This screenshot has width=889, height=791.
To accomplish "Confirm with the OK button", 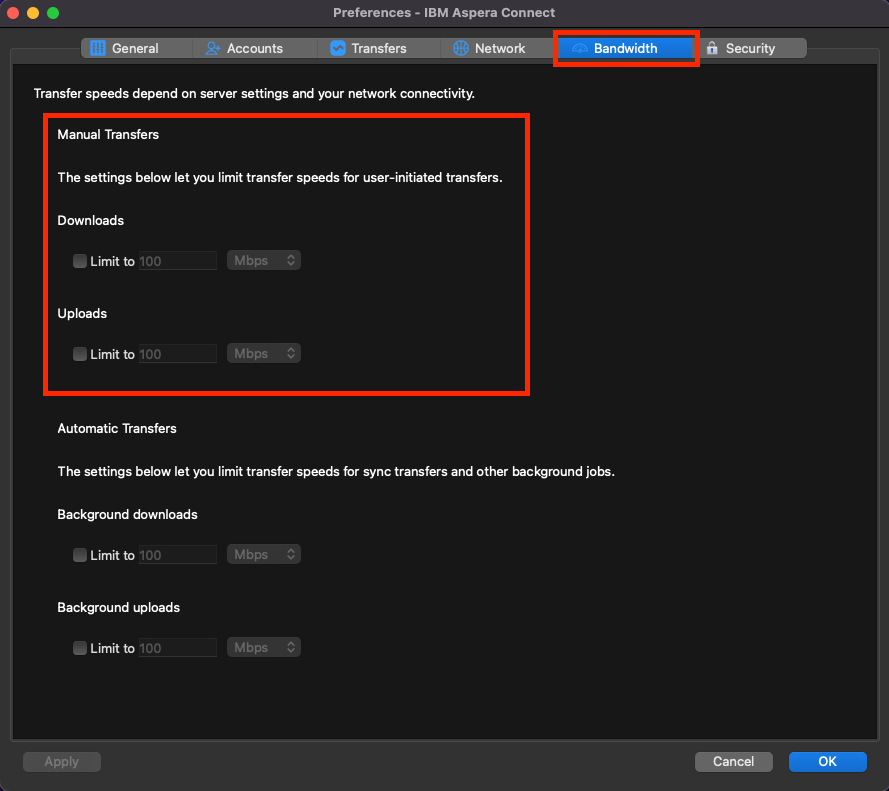I will [828, 762].
